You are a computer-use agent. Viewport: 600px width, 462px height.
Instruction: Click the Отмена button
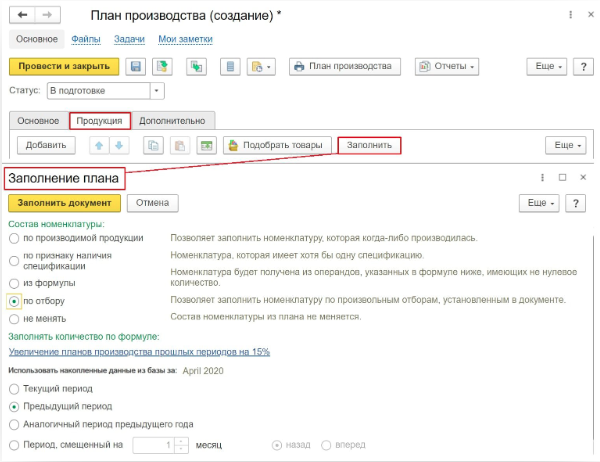coord(153,203)
